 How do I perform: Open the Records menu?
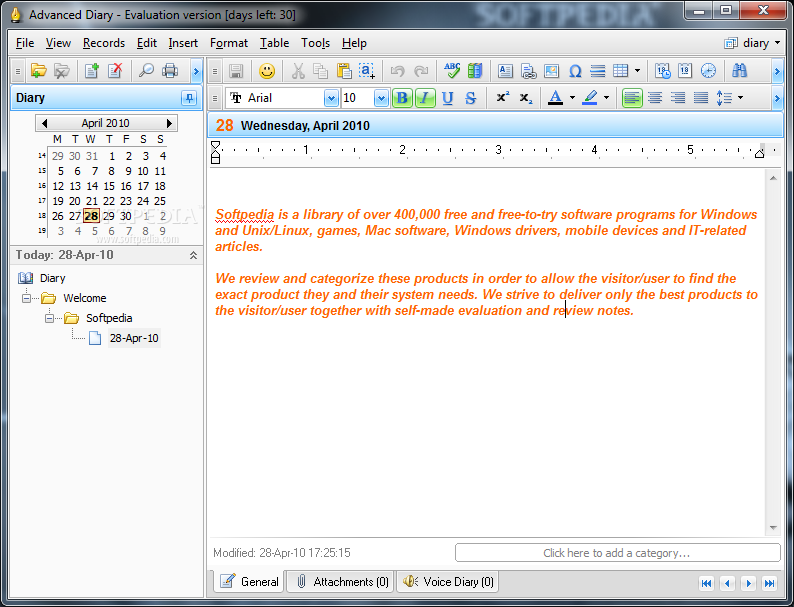[104, 43]
